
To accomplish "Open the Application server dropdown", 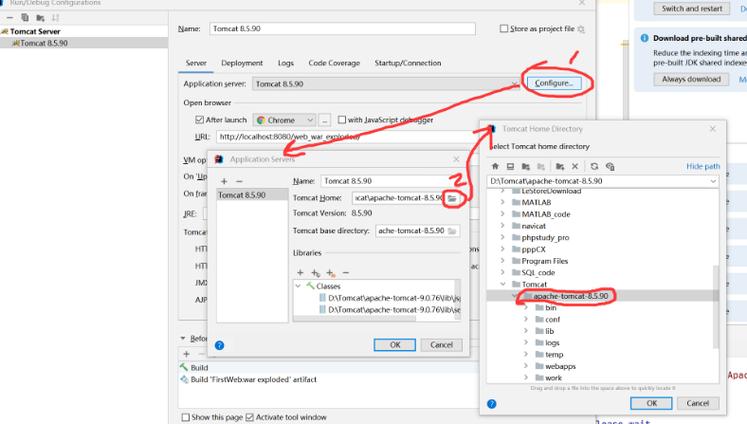I will click(x=386, y=84).
